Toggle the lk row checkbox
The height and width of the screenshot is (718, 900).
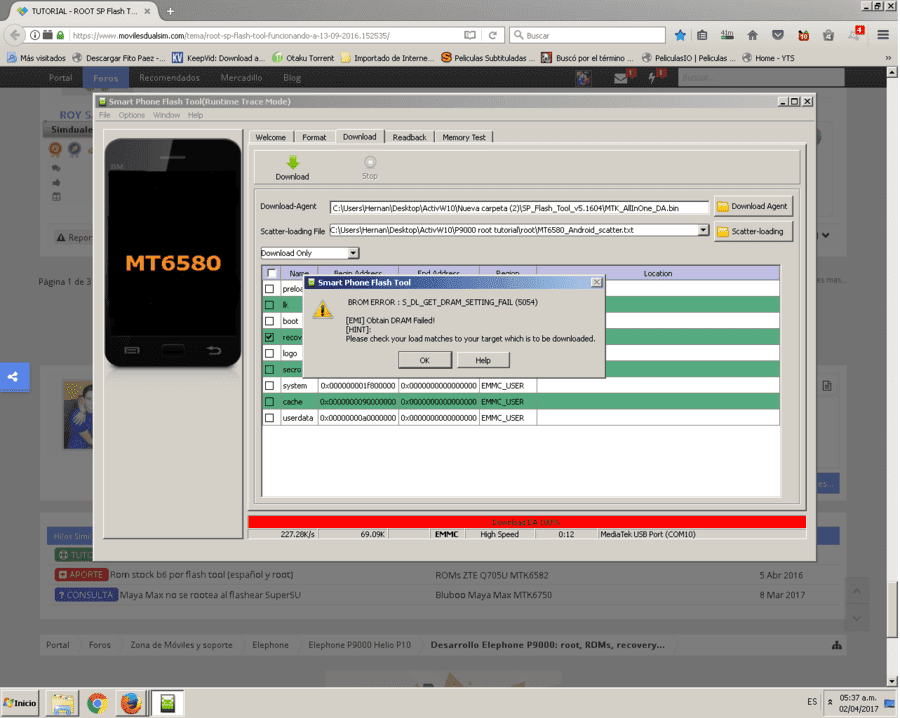click(x=269, y=305)
